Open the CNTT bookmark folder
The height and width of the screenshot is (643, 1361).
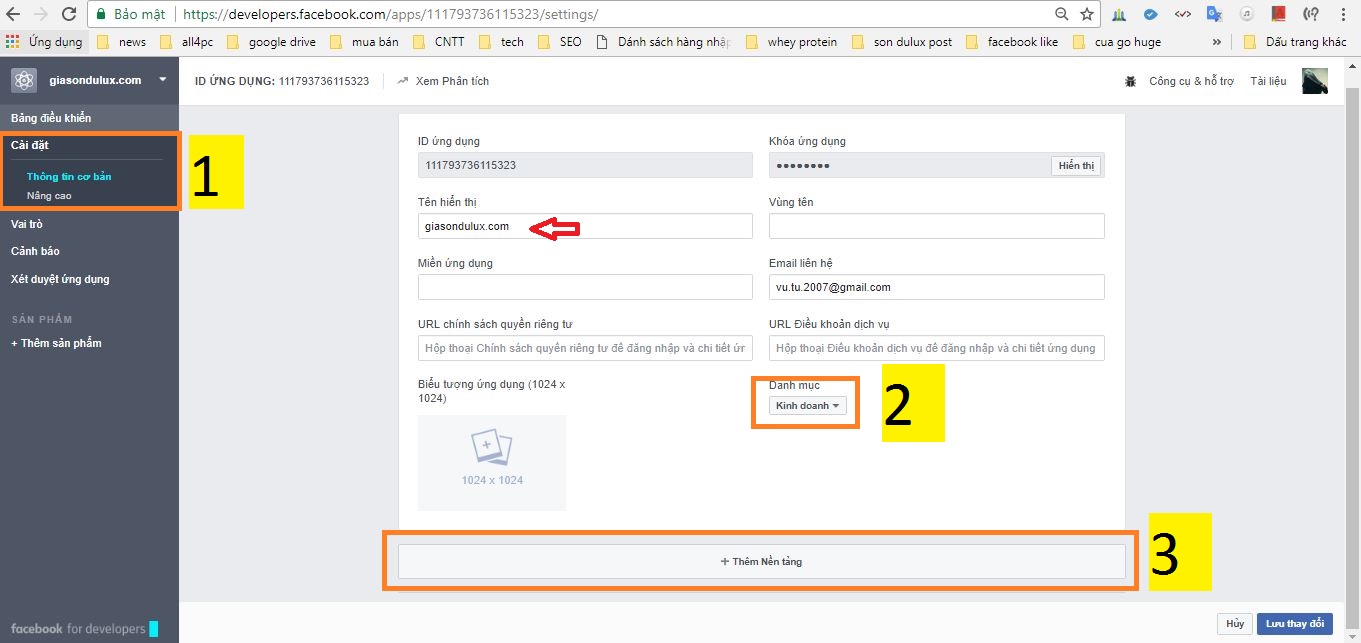point(440,42)
